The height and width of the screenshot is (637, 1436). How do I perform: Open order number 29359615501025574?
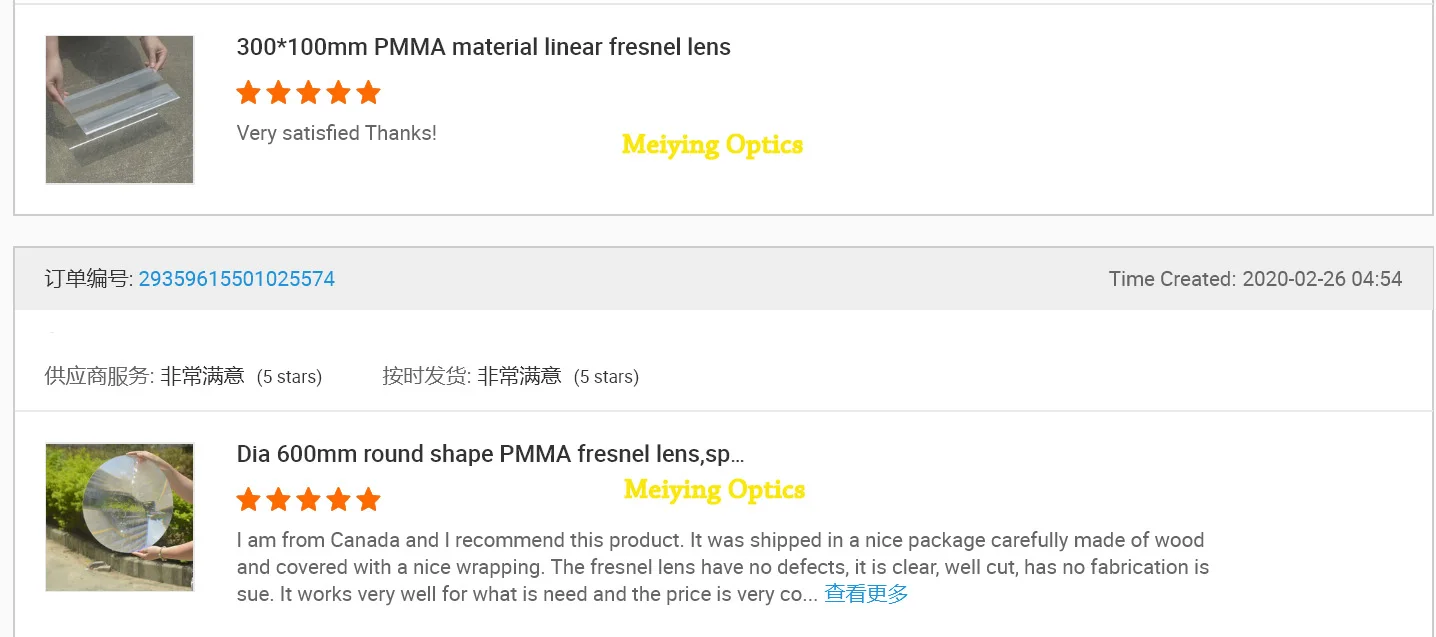tap(236, 279)
